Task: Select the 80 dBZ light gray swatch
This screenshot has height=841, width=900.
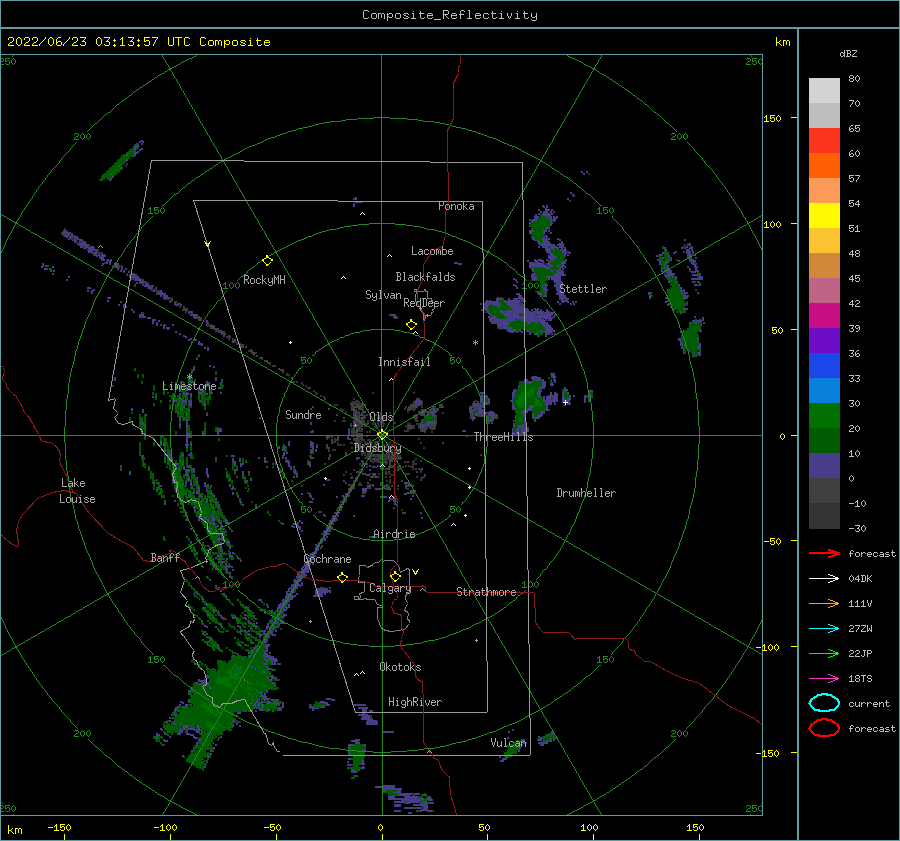Action: pyautogui.click(x=824, y=90)
